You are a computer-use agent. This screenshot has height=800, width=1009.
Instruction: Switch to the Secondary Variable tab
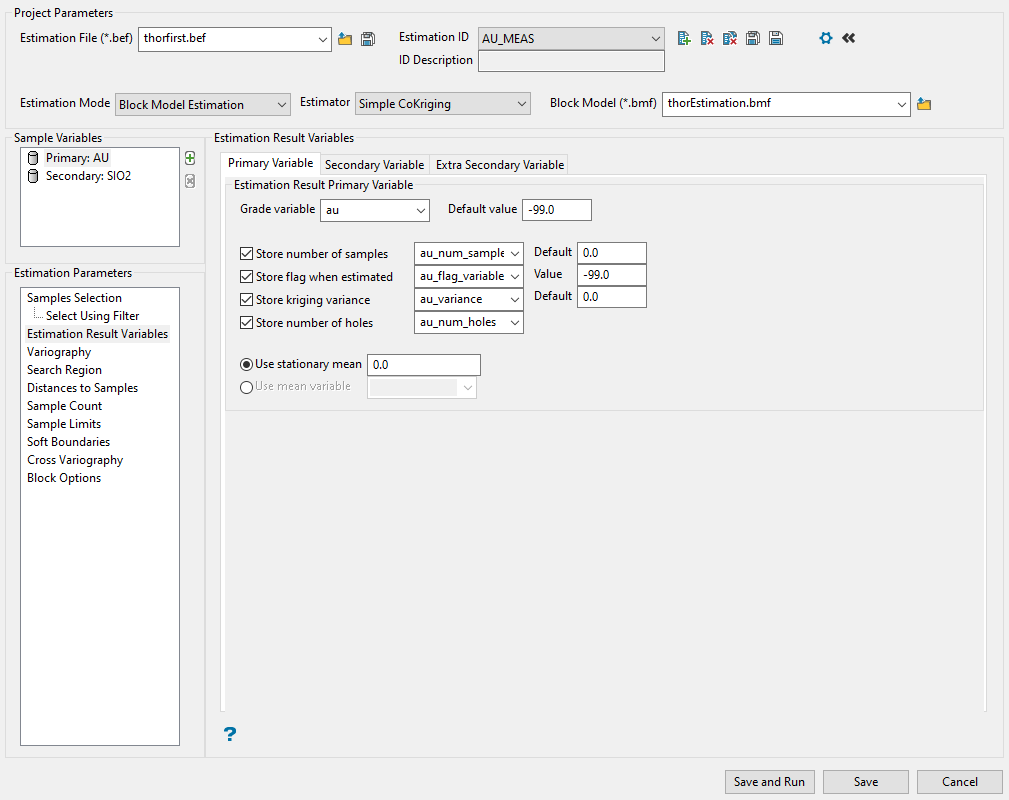tap(374, 165)
